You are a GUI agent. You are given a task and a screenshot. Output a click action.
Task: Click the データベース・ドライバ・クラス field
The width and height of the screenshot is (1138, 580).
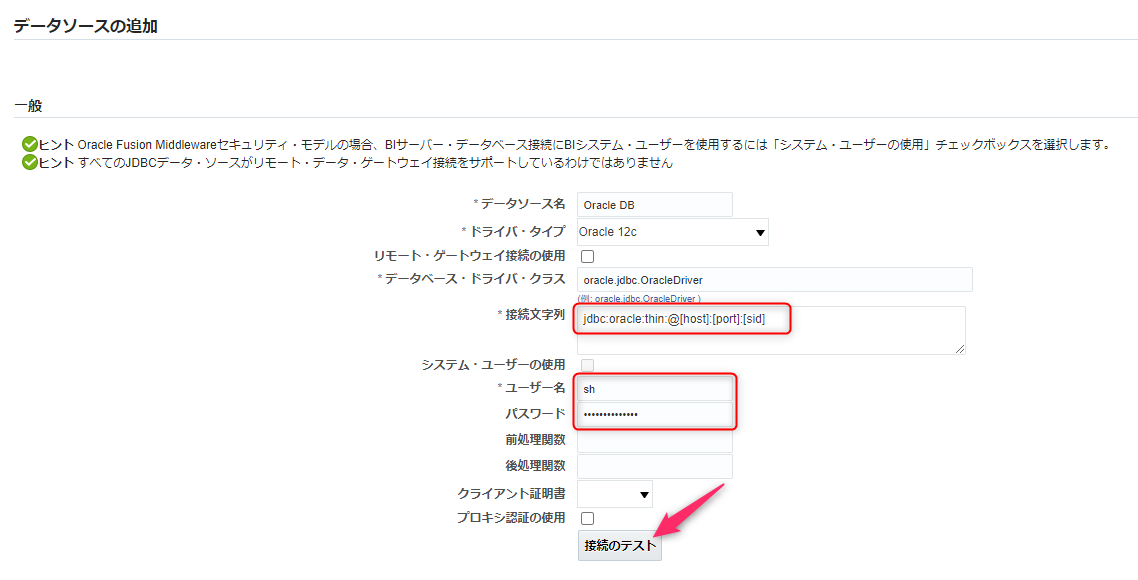(x=774, y=279)
